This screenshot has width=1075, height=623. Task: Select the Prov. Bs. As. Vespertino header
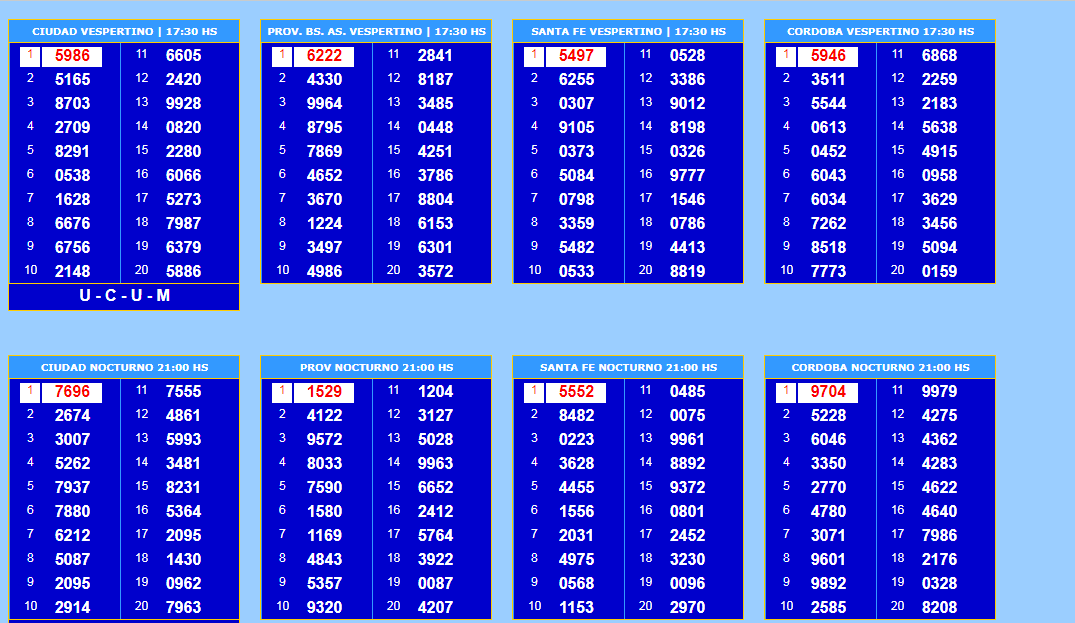click(x=376, y=32)
